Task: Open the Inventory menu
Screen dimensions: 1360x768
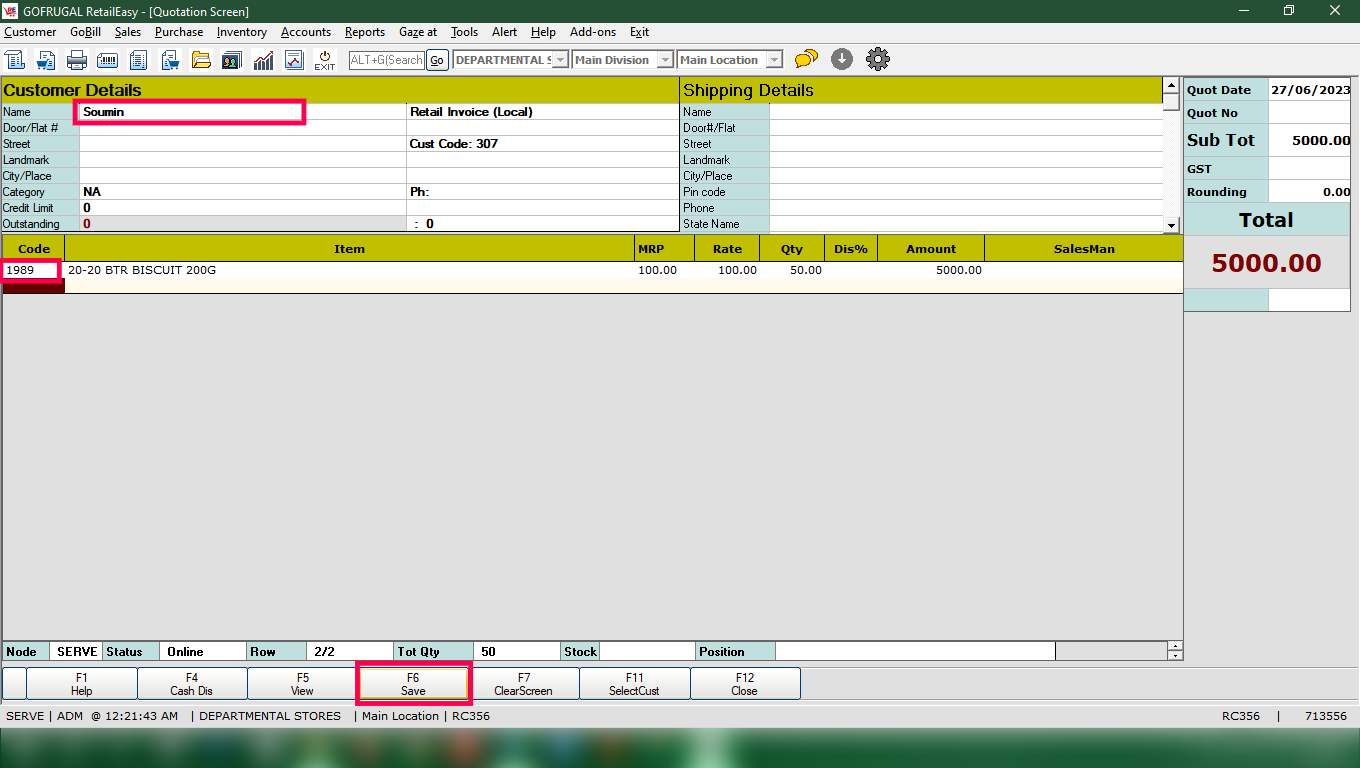Action: pos(242,32)
